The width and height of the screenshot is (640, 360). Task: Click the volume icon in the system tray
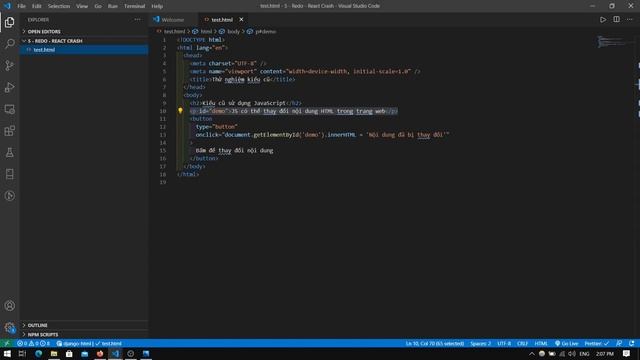tap(572, 353)
